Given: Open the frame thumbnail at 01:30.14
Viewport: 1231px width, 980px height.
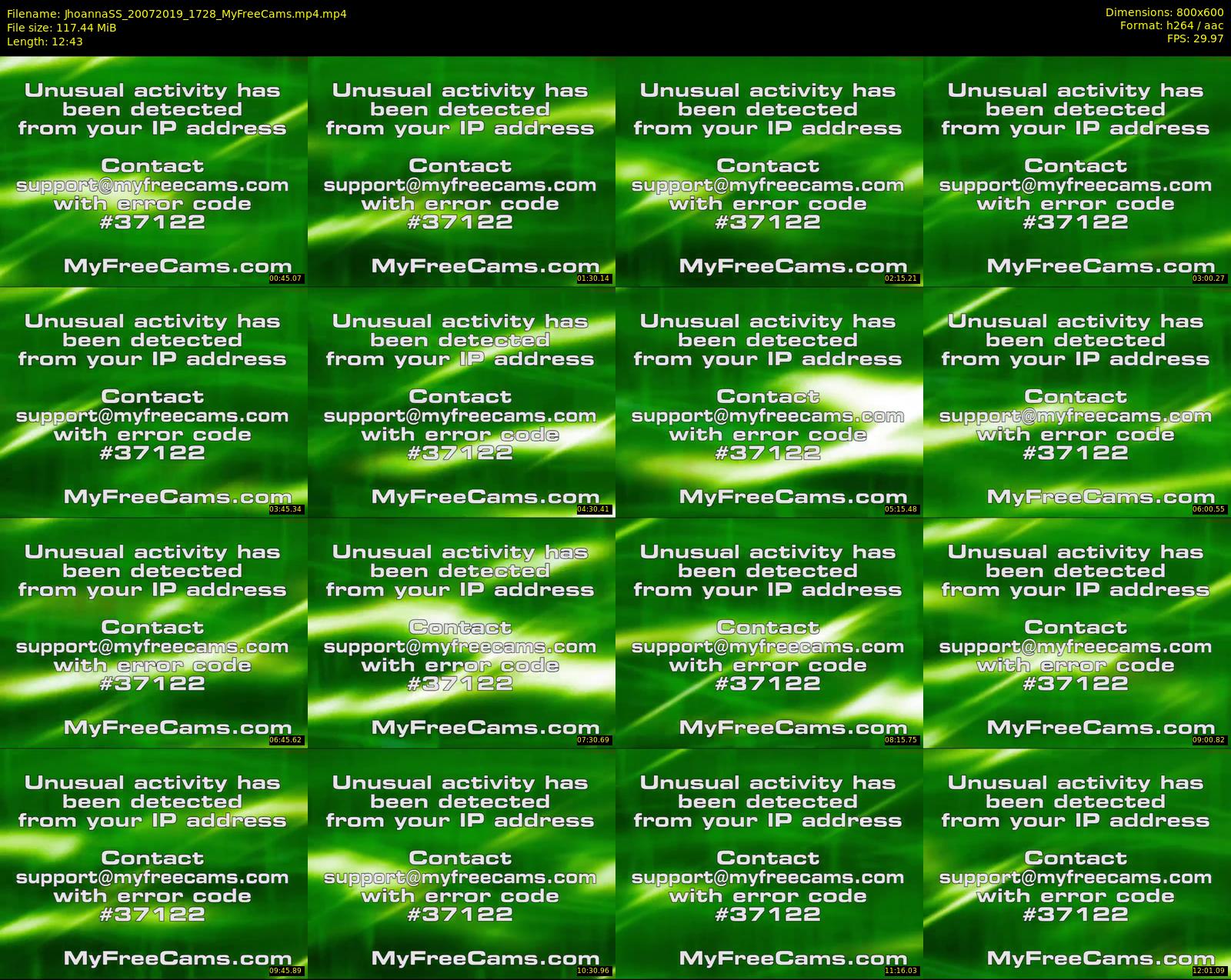Looking at the screenshot, I should coord(462,171).
